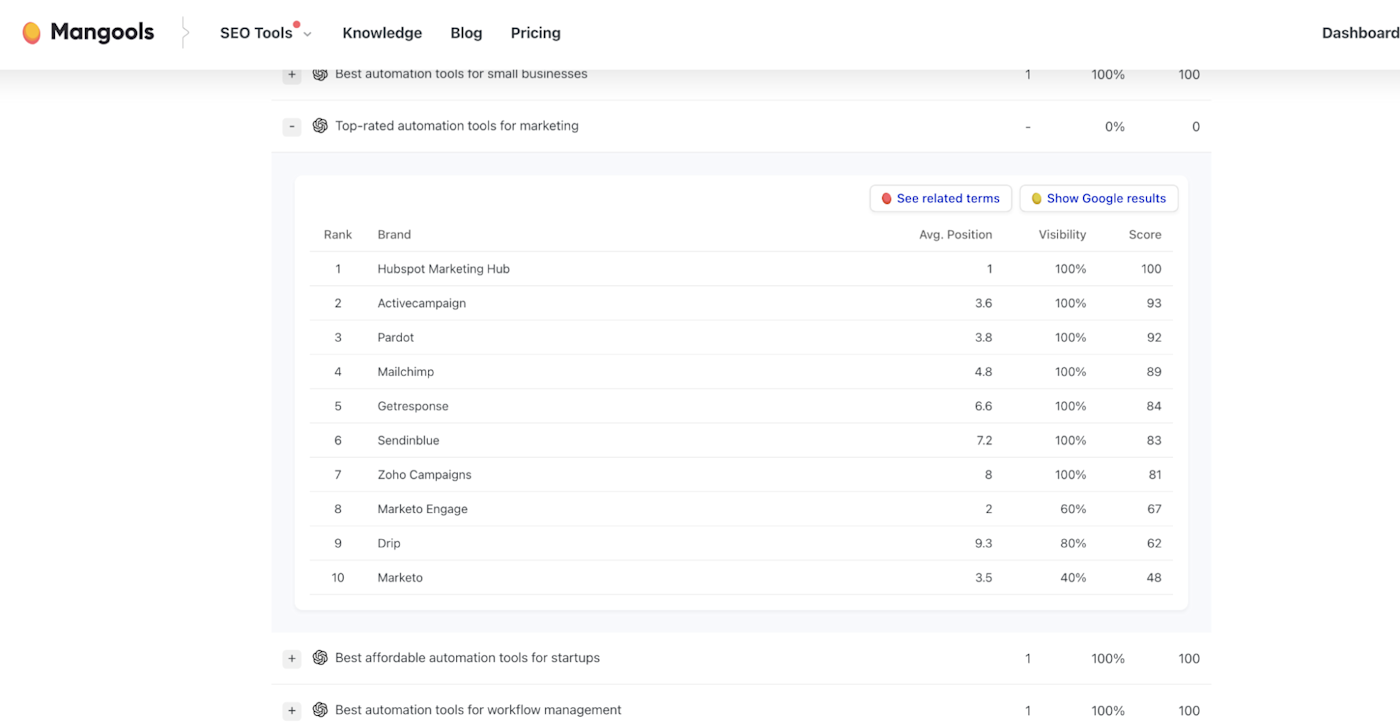This screenshot has width=1400, height=726.
Task: Click Best automation tools for workflow management text
Action: pos(478,710)
